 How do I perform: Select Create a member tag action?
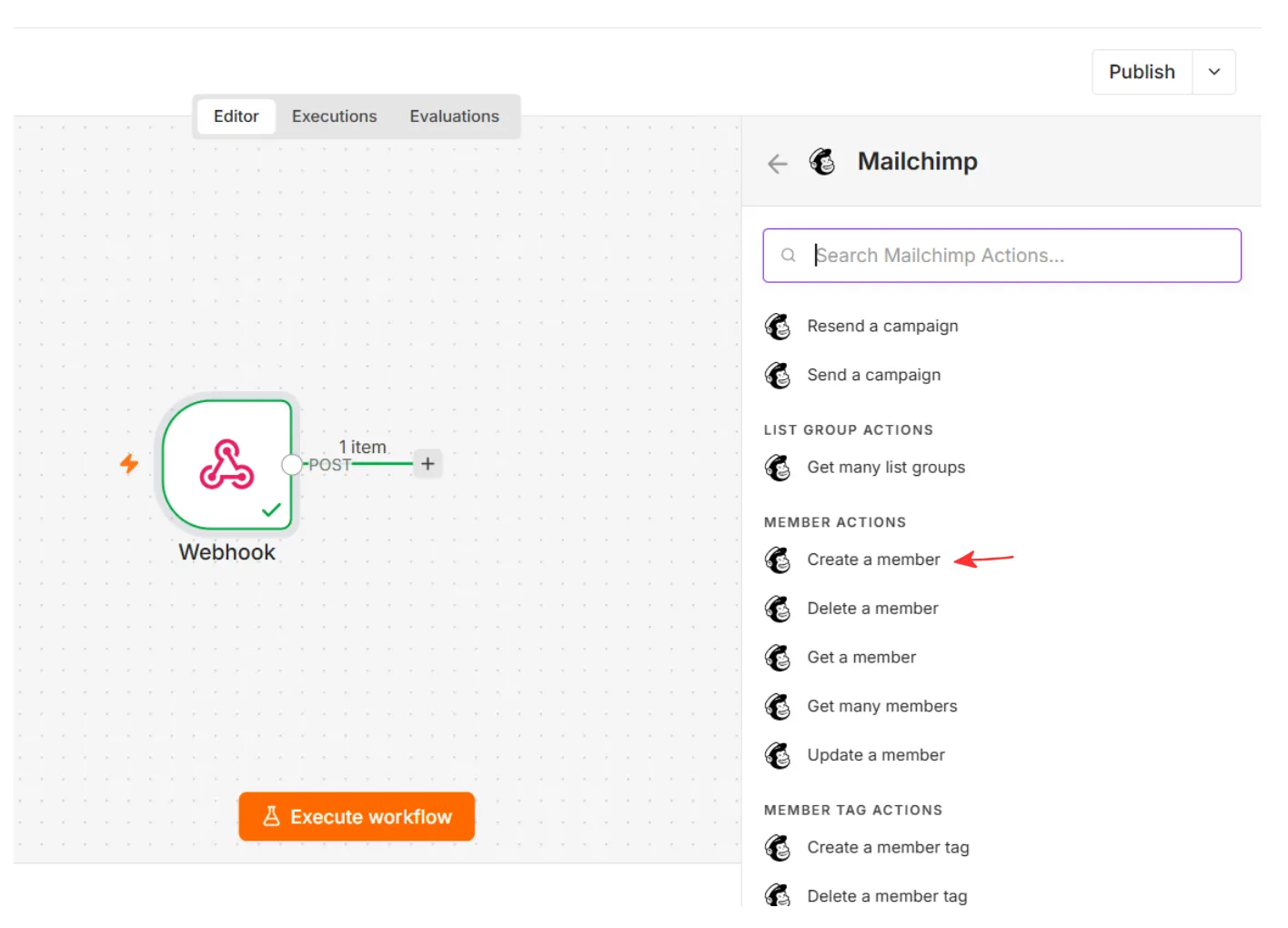888,848
